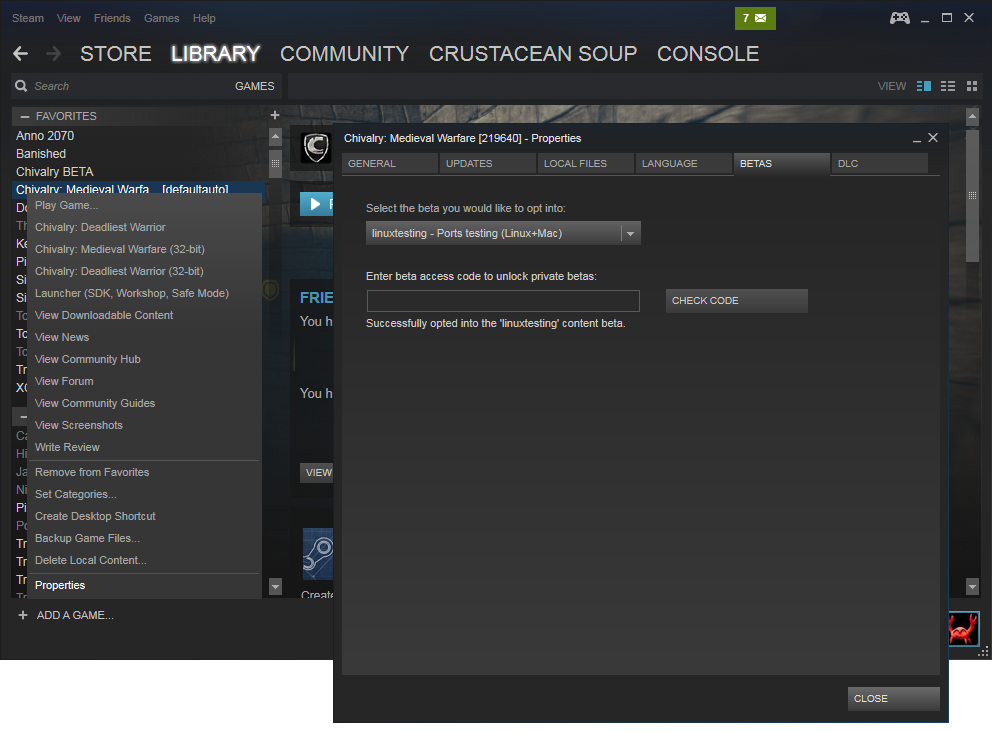Open the Games filter dropdown

(x=255, y=86)
